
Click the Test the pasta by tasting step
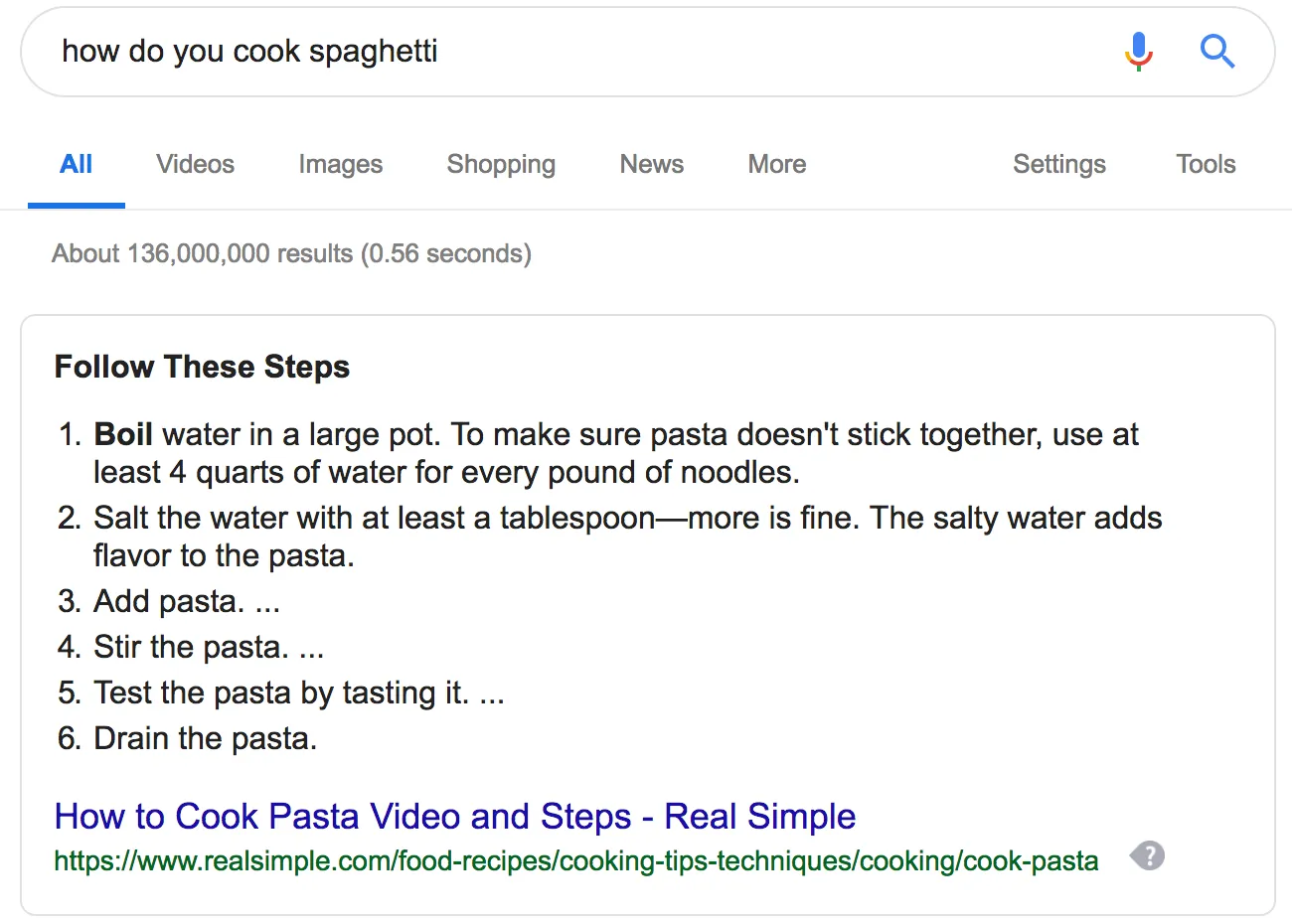pos(281,693)
